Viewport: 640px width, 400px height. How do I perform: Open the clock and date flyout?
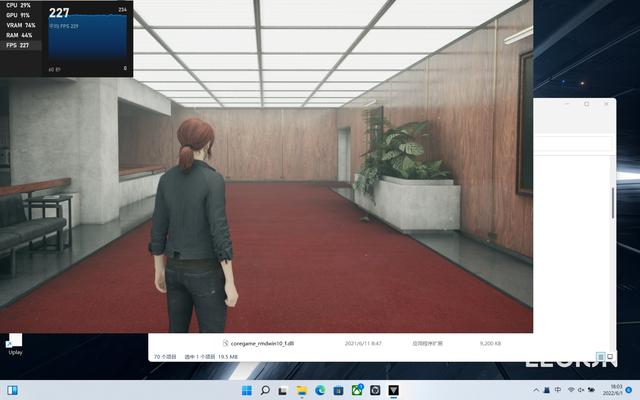coord(617,390)
